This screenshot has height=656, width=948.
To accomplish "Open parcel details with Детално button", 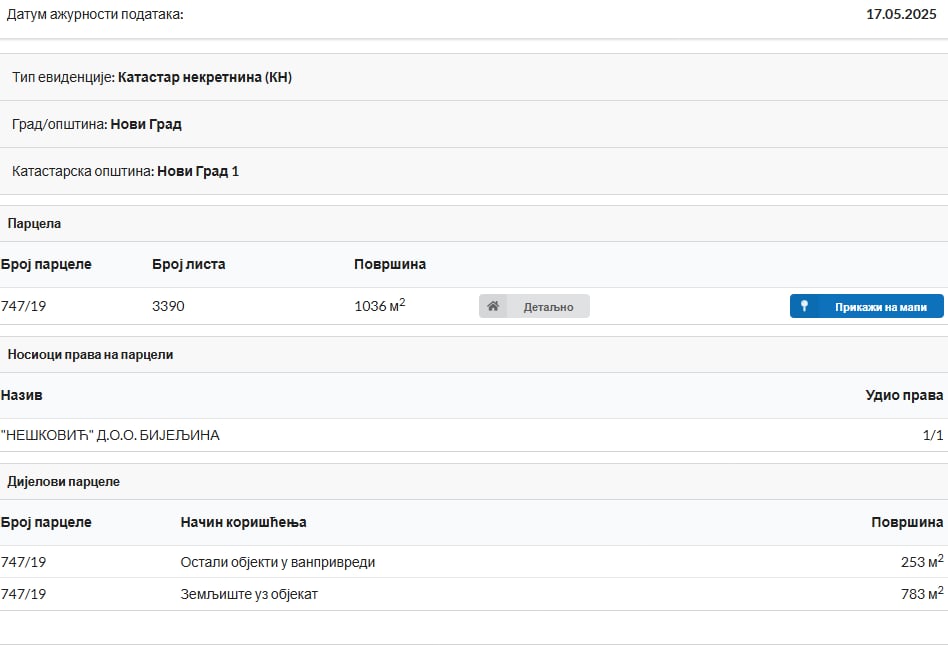I will pyautogui.click(x=534, y=306).
